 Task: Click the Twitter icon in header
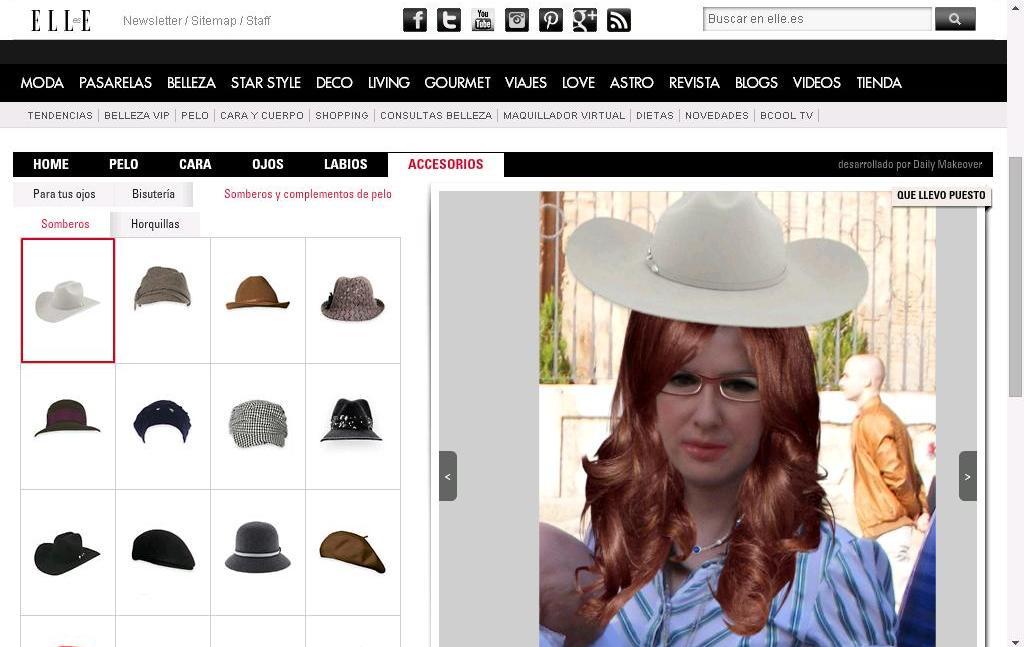449,20
